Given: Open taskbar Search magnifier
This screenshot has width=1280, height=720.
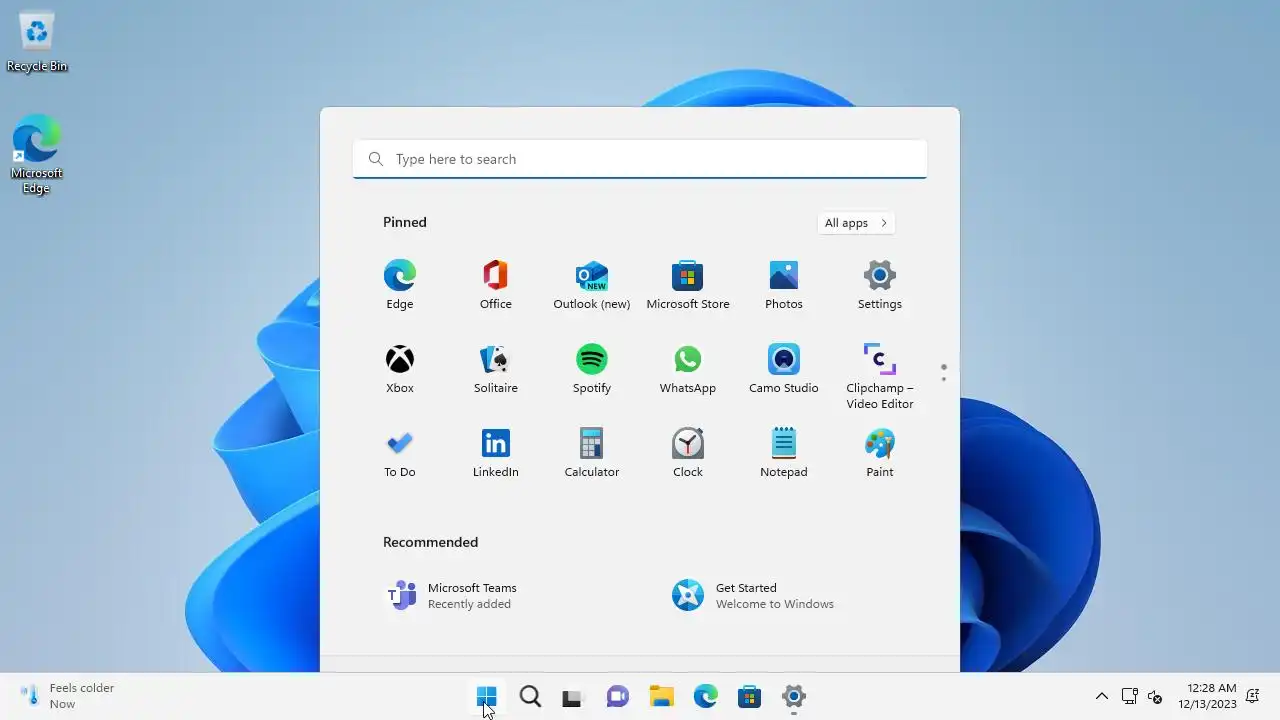Looking at the screenshot, I should (x=530, y=696).
